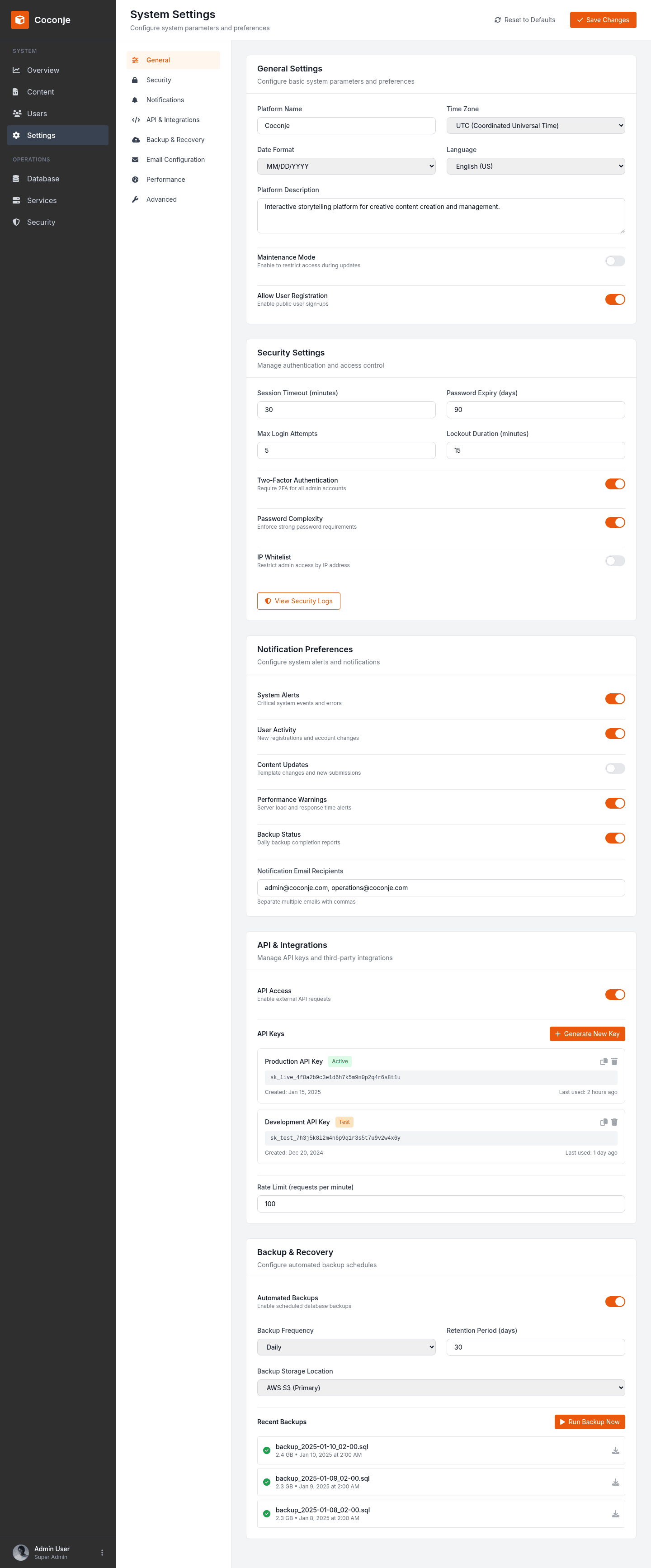Click the envelope icon beside Email Configuration
Viewport: 651px width, 1568px height.
(135, 160)
